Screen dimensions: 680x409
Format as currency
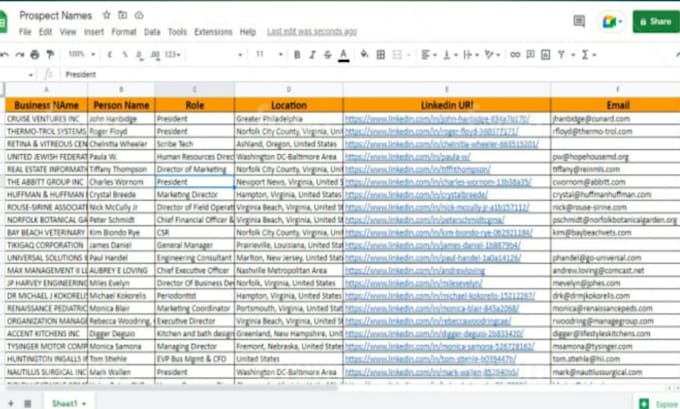(110, 55)
